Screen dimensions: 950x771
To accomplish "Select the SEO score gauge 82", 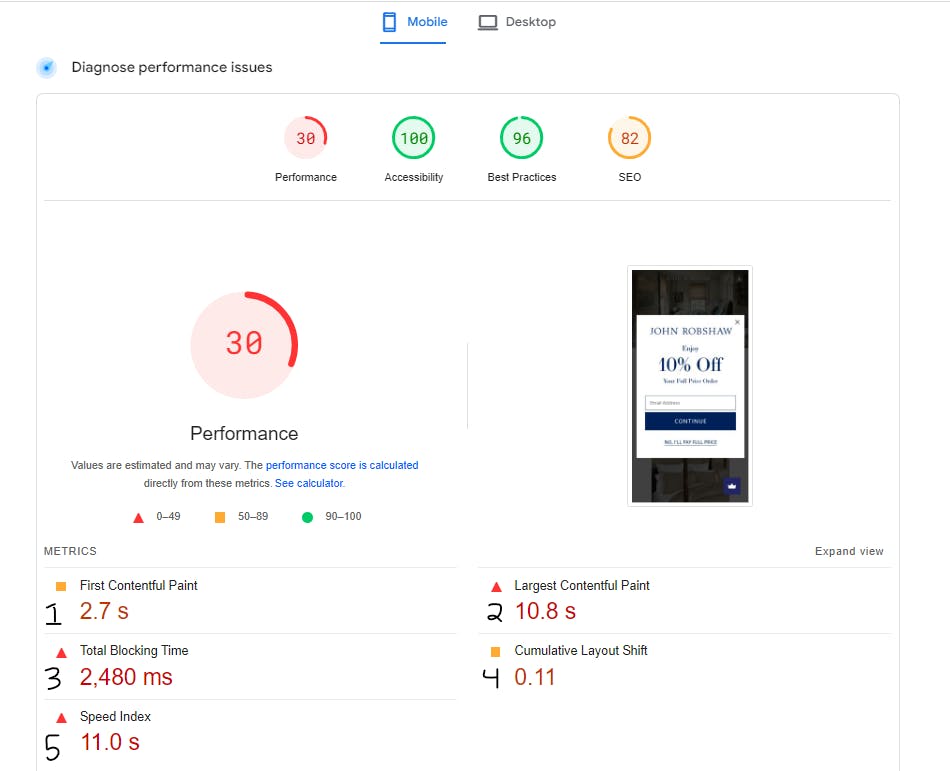I will click(x=629, y=138).
